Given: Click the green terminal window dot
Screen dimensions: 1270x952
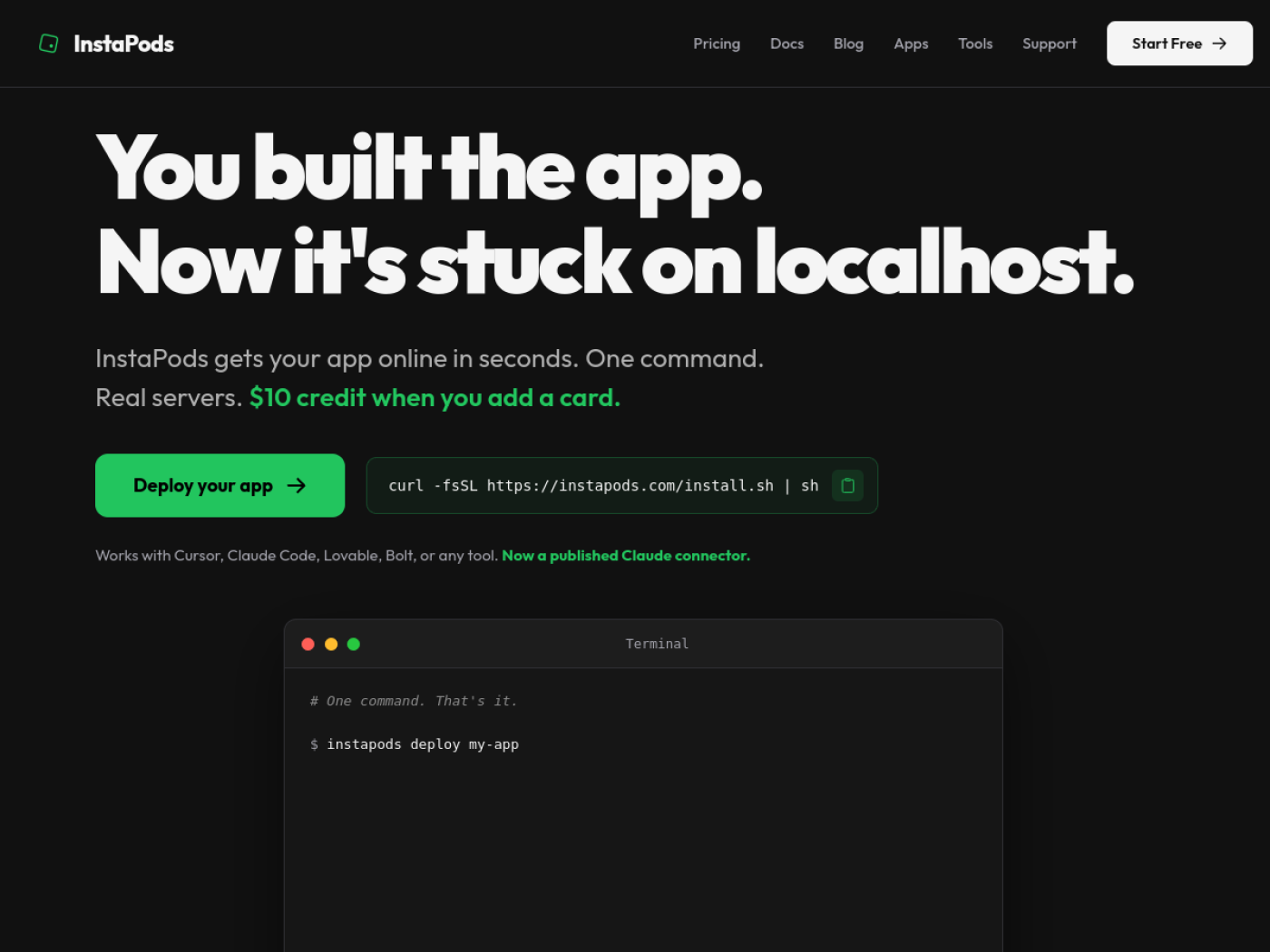Looking at the screenshot, I should click(354, 644).
